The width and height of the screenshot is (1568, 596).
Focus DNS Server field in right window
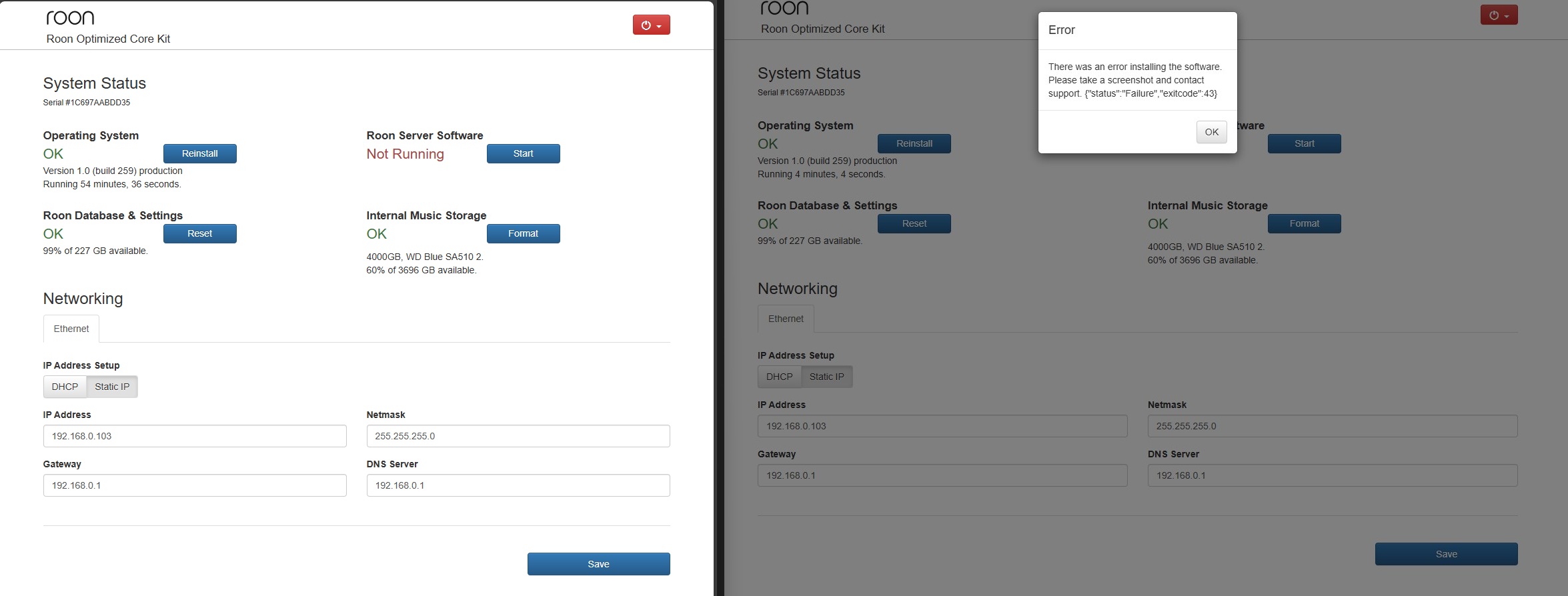pyautogui.click(x=1333, y=475)
